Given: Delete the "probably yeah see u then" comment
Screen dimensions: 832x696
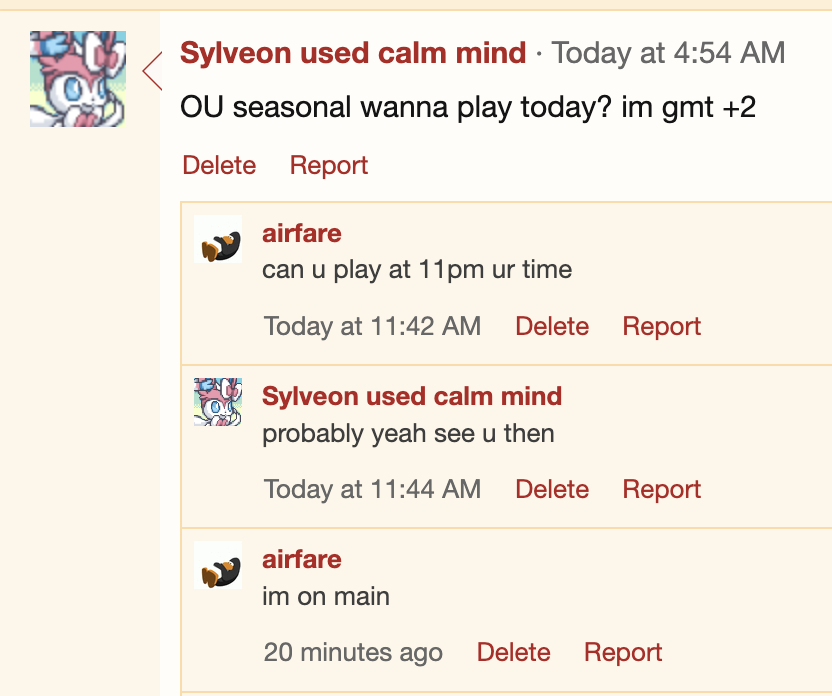Looking at the screenshot, I should (552, 489).
